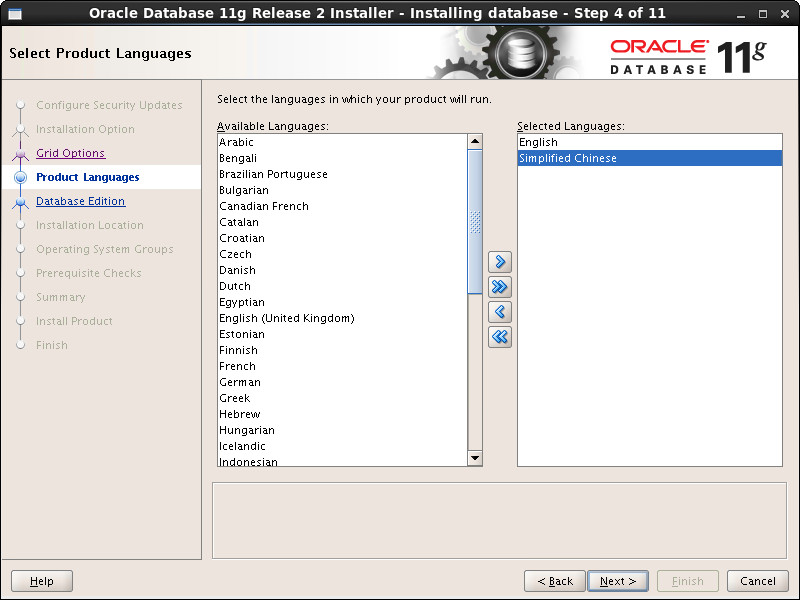Pick Croatian in Available Languages

(342, 238)
